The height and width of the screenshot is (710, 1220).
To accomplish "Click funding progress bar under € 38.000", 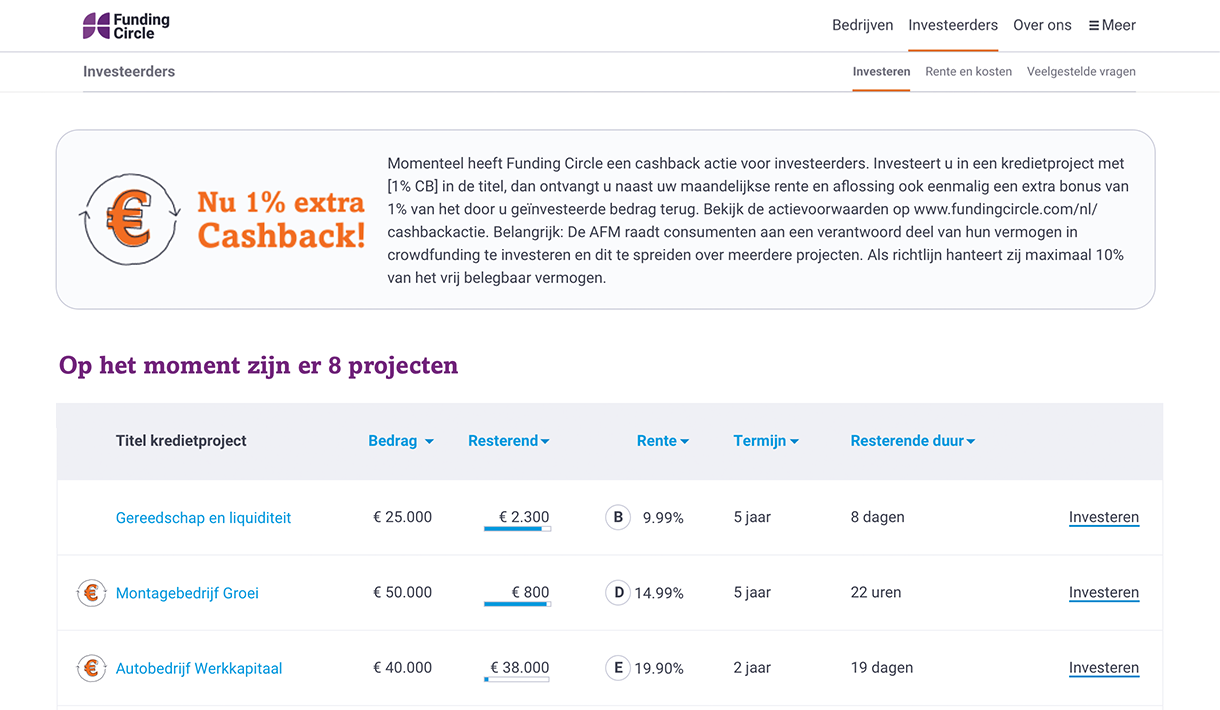I will (x=517, y=680).
